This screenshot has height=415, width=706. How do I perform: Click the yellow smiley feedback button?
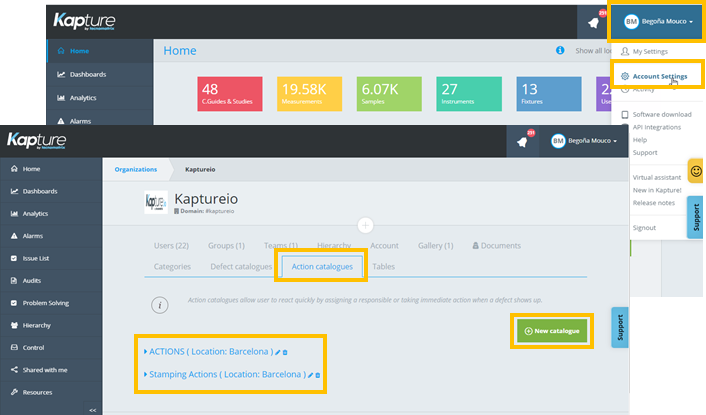tap(696, 171)
